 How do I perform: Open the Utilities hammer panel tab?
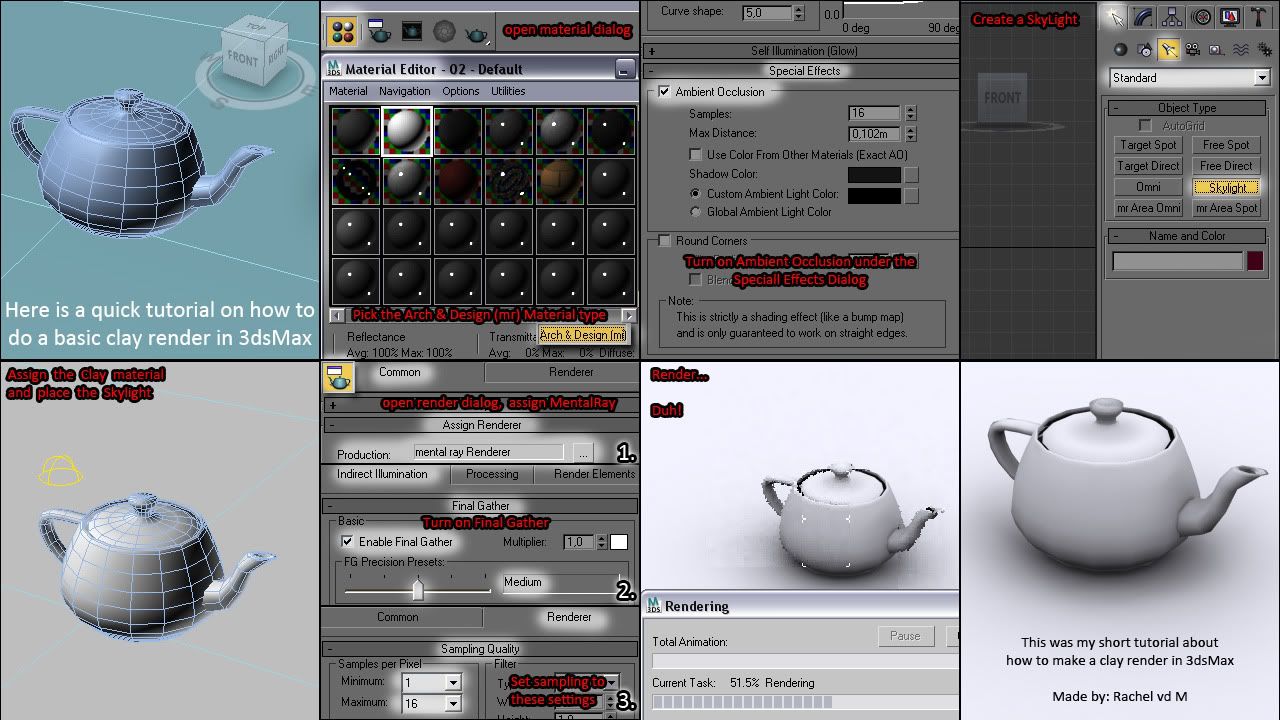pyautogui.click(x=1258, y=17)
